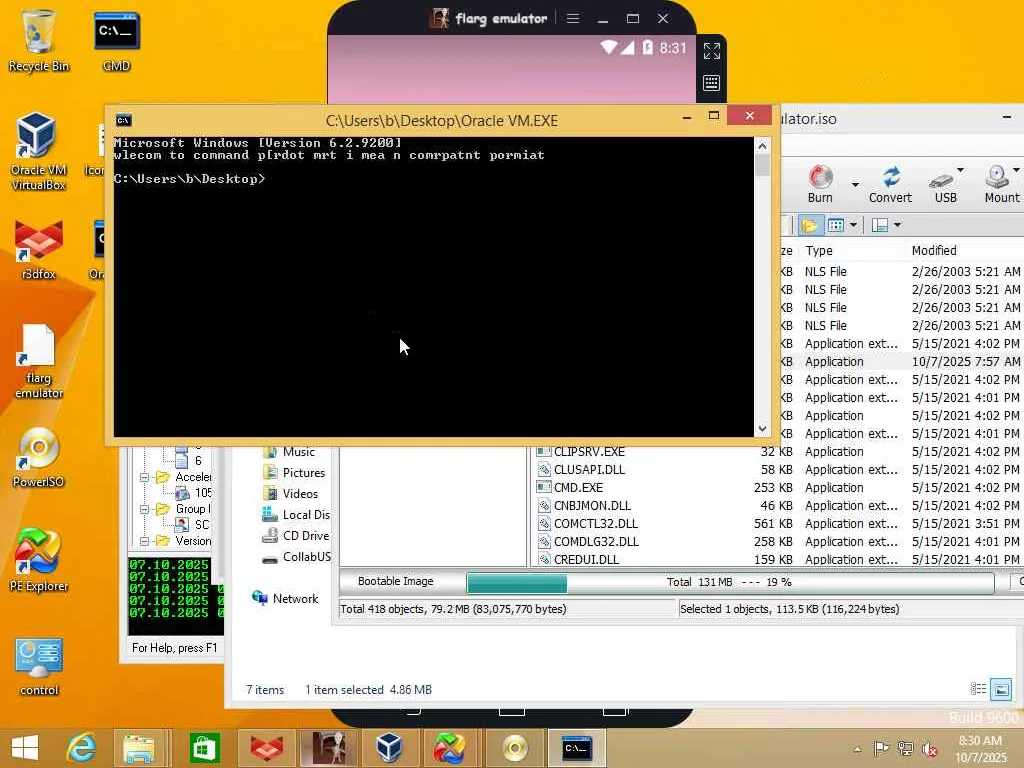Switch Explorer to large icons view
The width and height of the screenshot is (1024, 768).
tap(1001, 689)
